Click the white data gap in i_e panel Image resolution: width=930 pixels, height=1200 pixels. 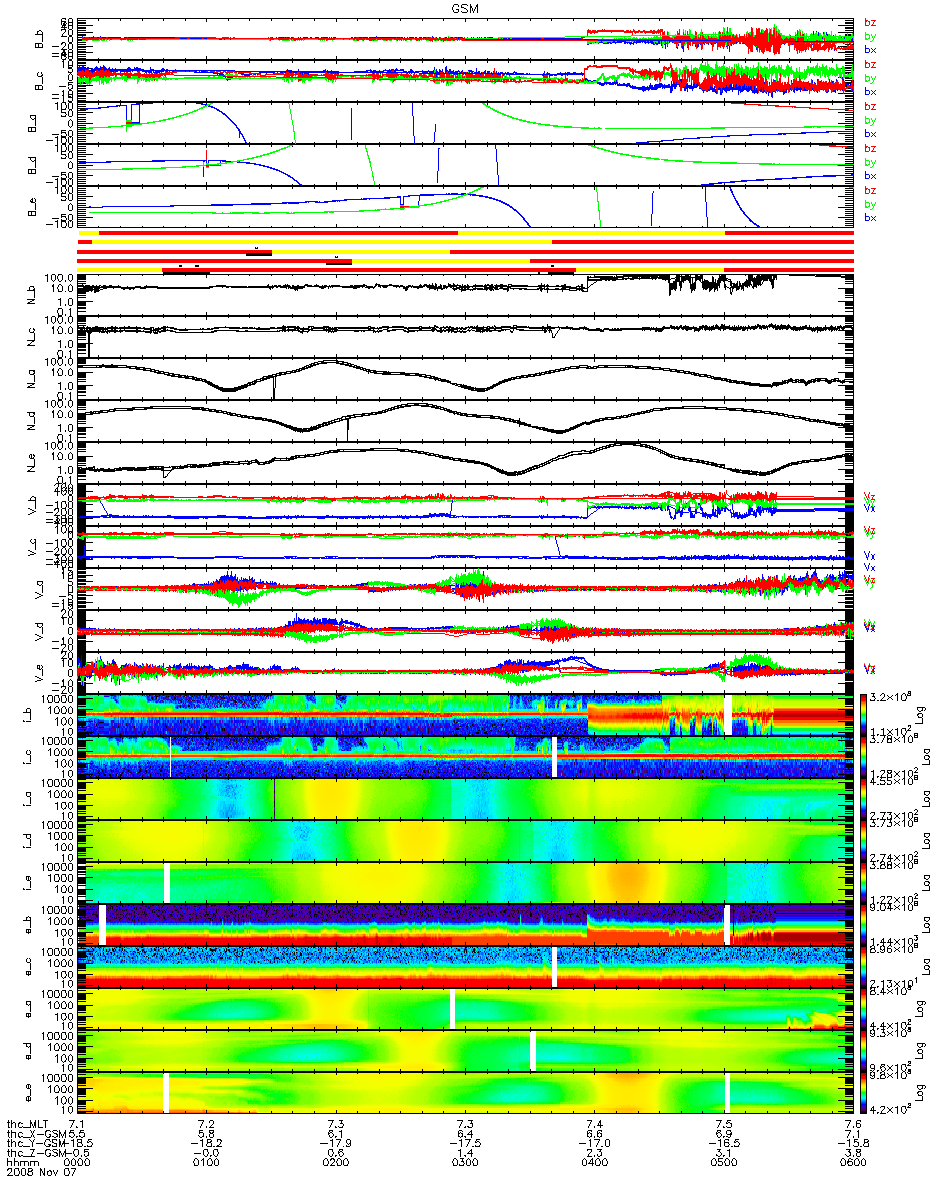(x=167, y=883)
